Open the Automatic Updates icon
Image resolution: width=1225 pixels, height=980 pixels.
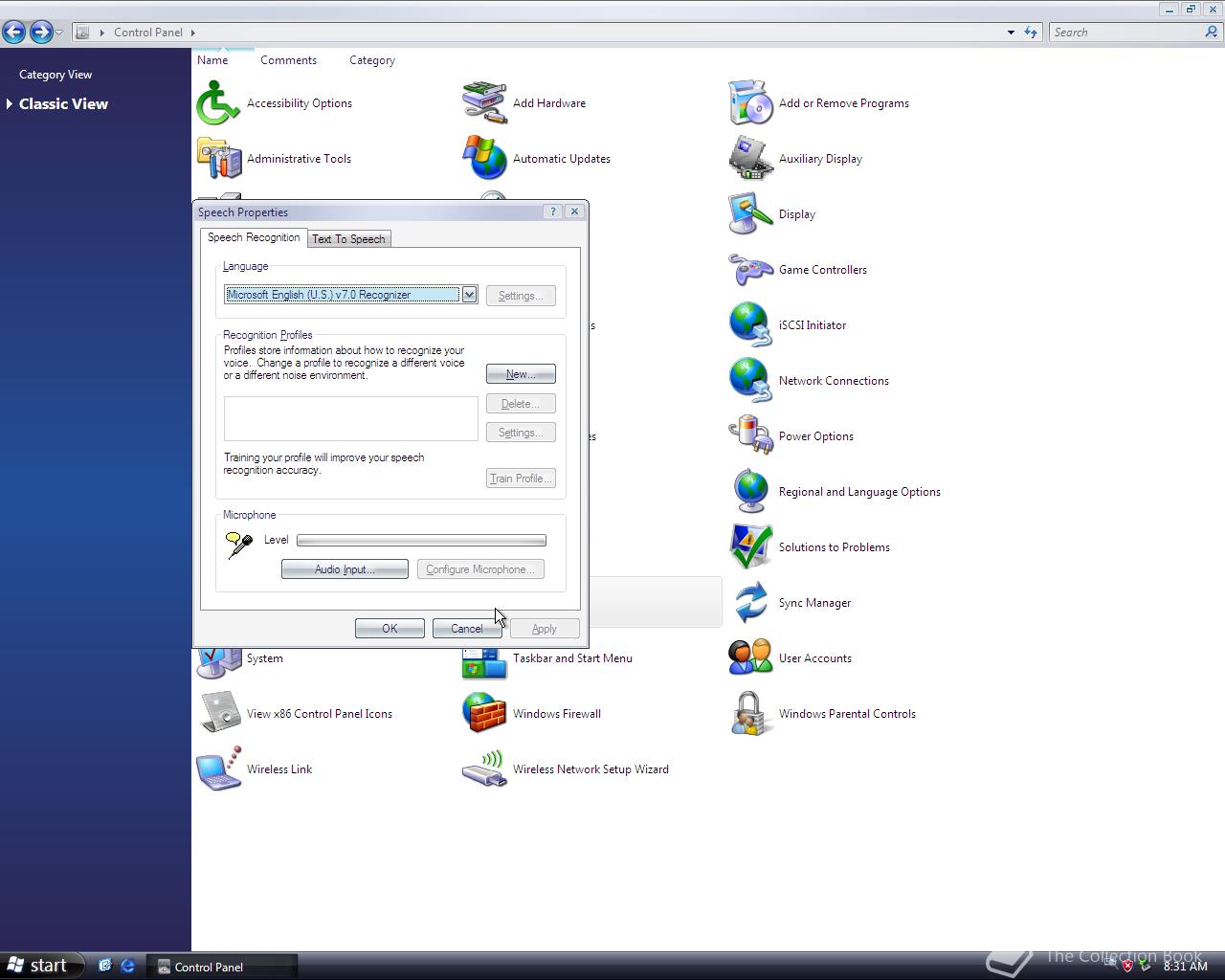click(484, 159)
